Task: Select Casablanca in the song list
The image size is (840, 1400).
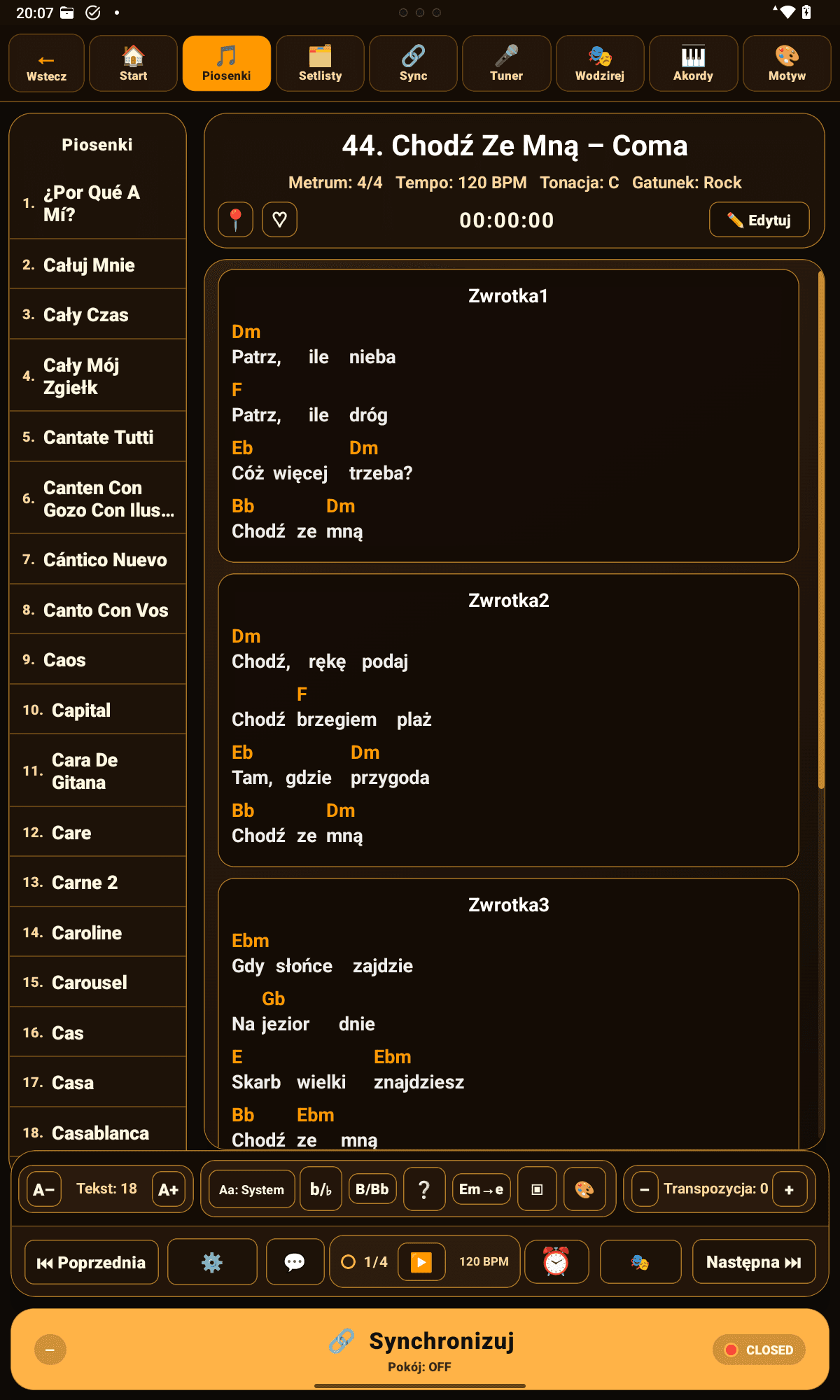Action: (x=100, y=1133)
